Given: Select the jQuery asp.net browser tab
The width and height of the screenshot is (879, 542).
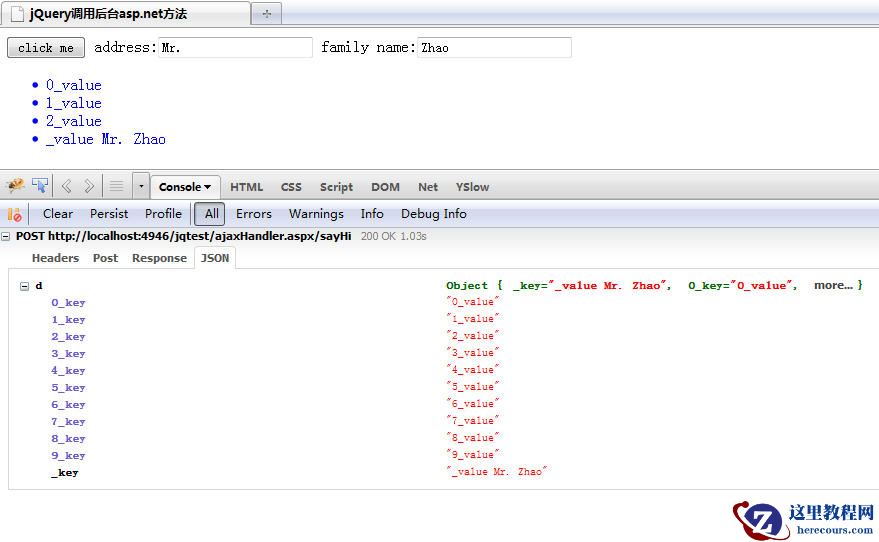Looking at the screenshot, I should (x=126, y=14).
